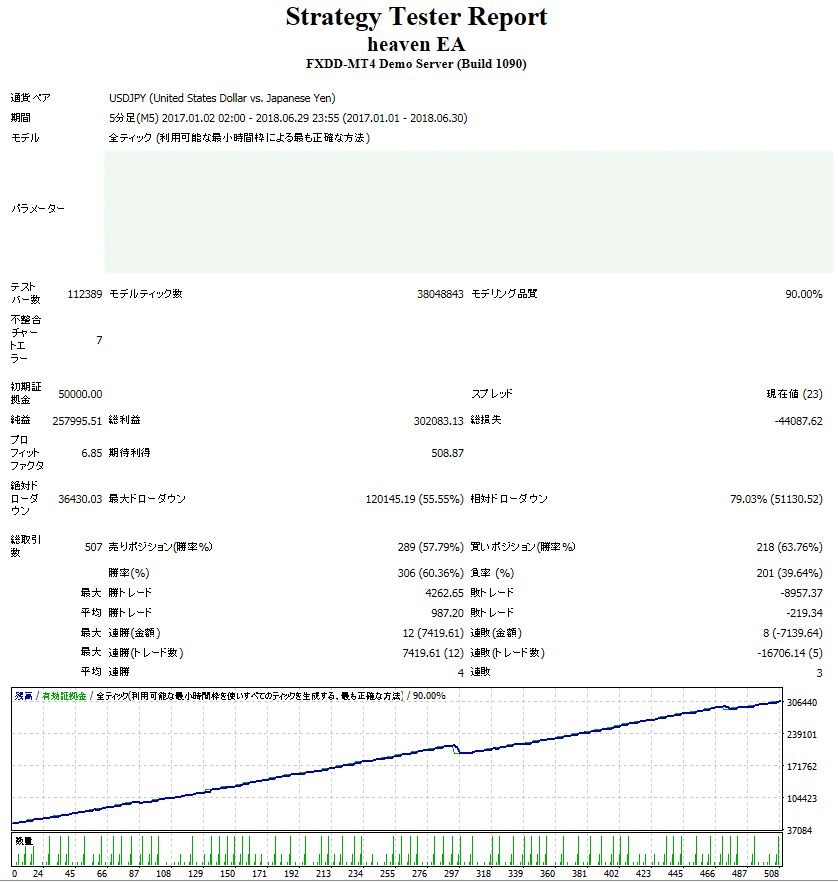Click loss trades value 201 (39.64%)
The width and height of the screenshot is (838, 882).
790,573
